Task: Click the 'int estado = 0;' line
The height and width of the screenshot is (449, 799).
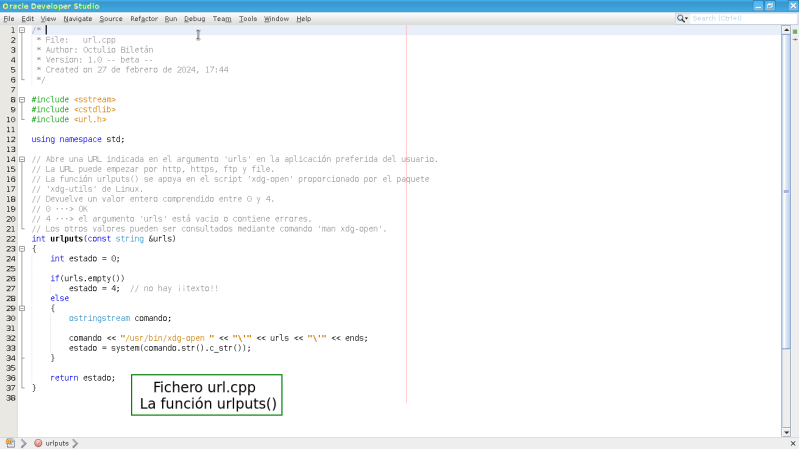Action: [85, 258]
